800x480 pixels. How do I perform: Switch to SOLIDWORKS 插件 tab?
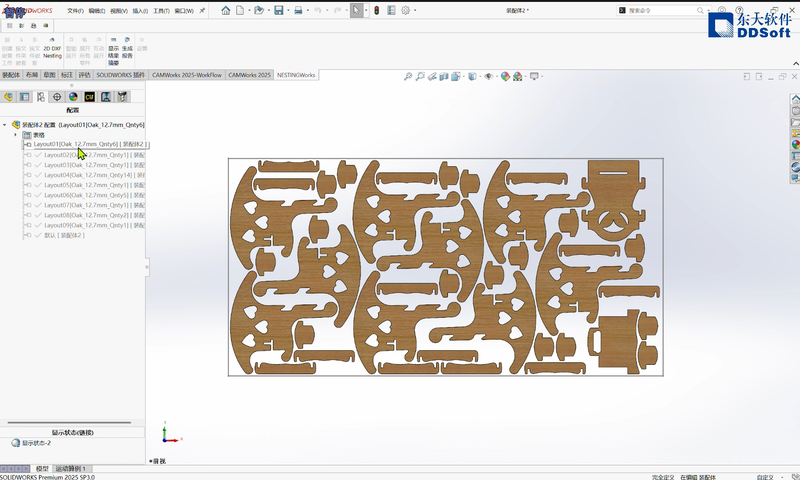[121, 75]
